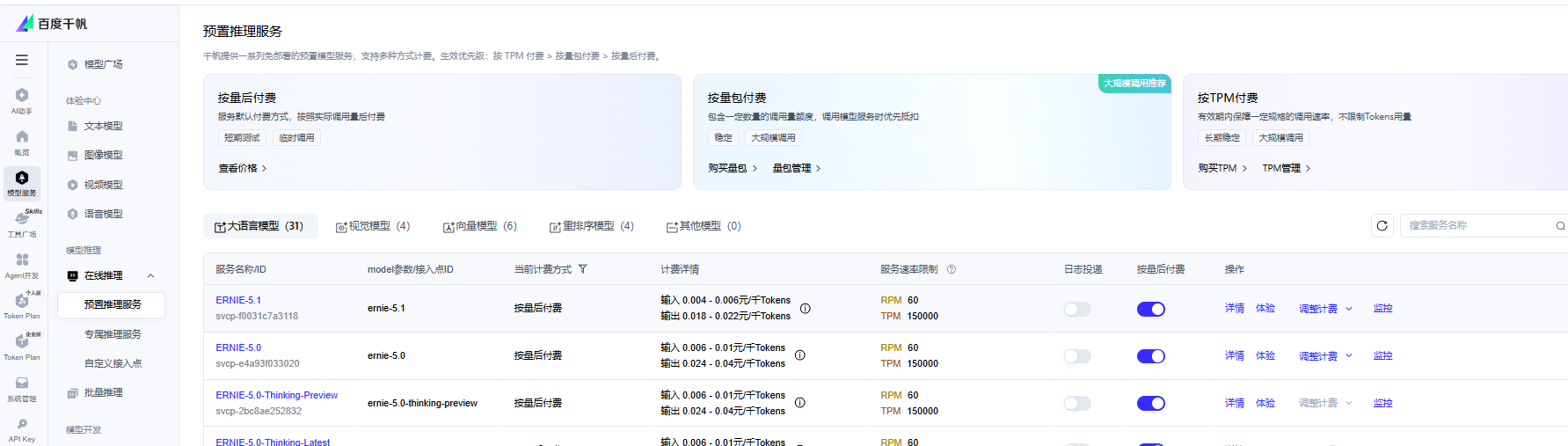Click 详情 for ERNIE-5.1
Viewport: 1568px width, 446px height.
(x=1235, y=309)
